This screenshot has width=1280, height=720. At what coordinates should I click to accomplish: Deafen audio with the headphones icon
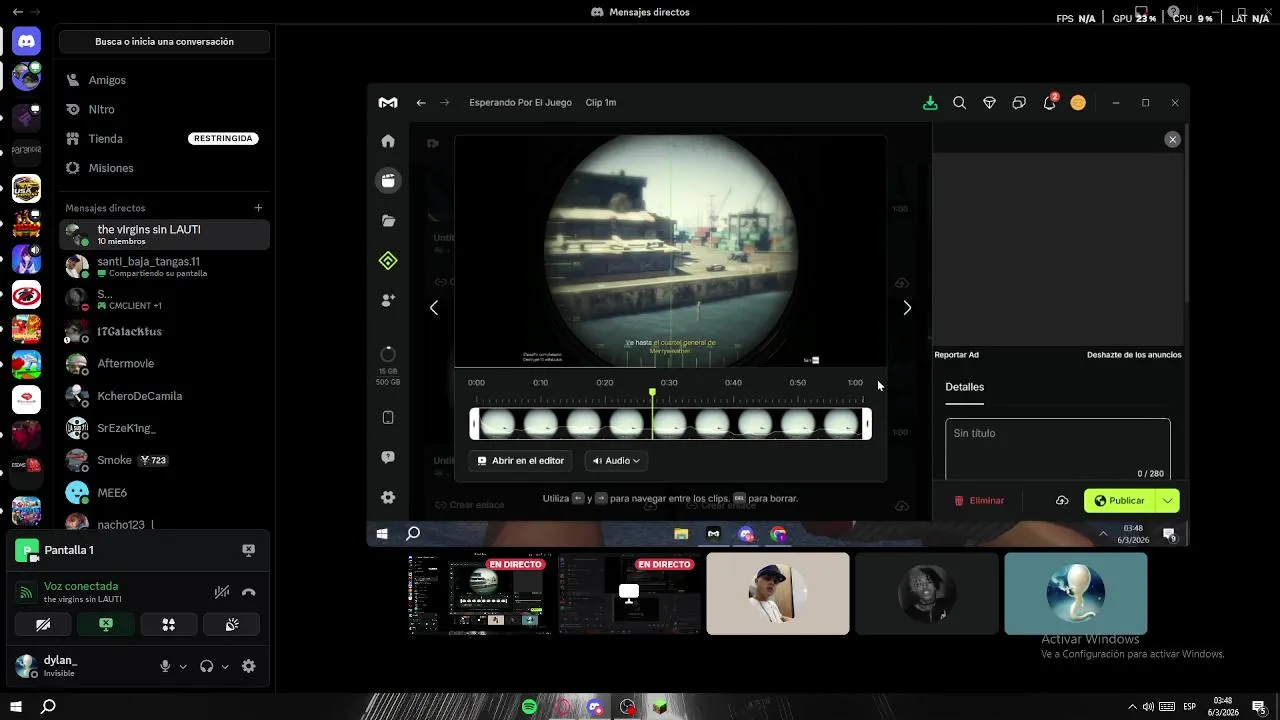(207, 666)
